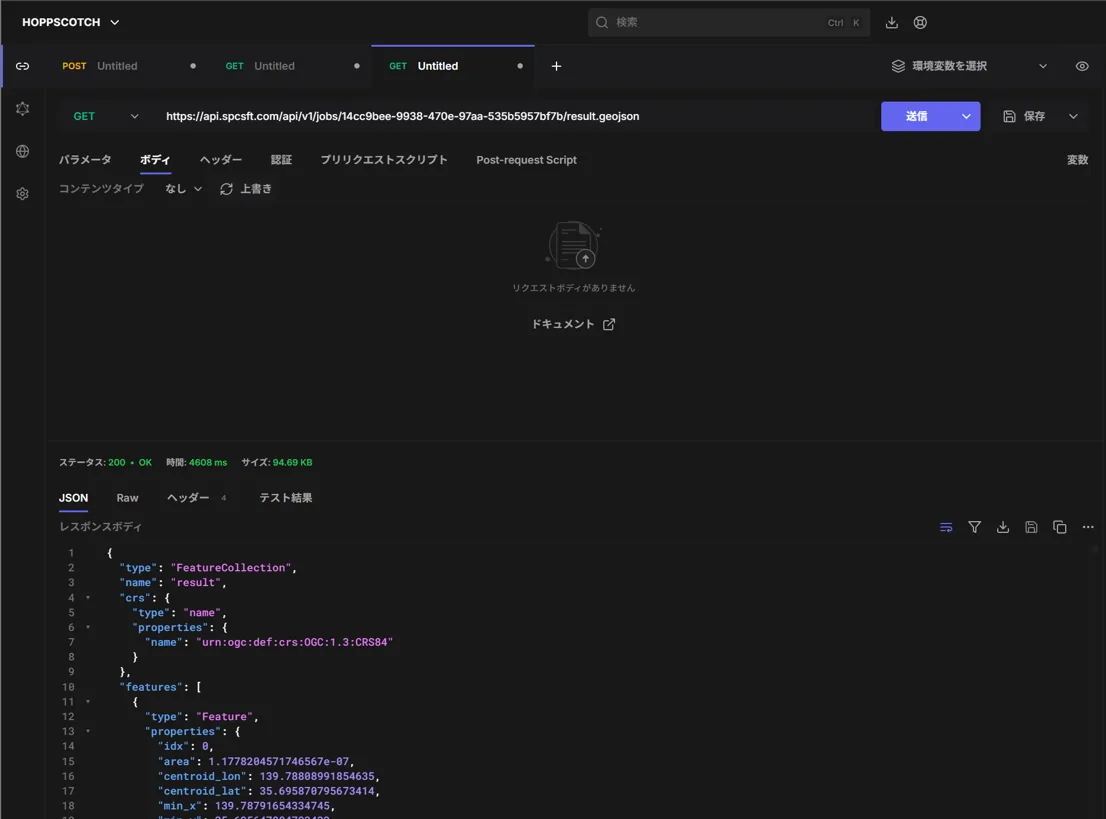Toggle word wrap in response body
Image resolution: width=1106 pixels, height=819 pixels.
946,527
